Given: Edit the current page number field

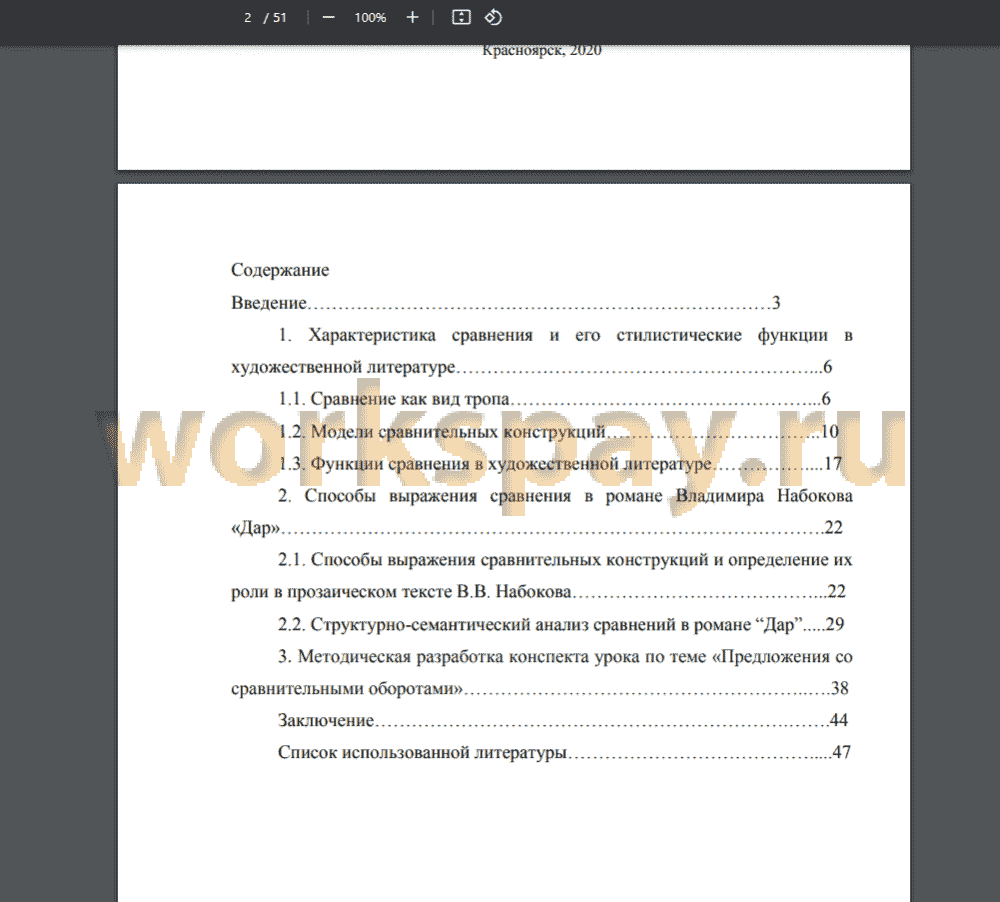Looking at the screenshot, I should click(247, 18).
